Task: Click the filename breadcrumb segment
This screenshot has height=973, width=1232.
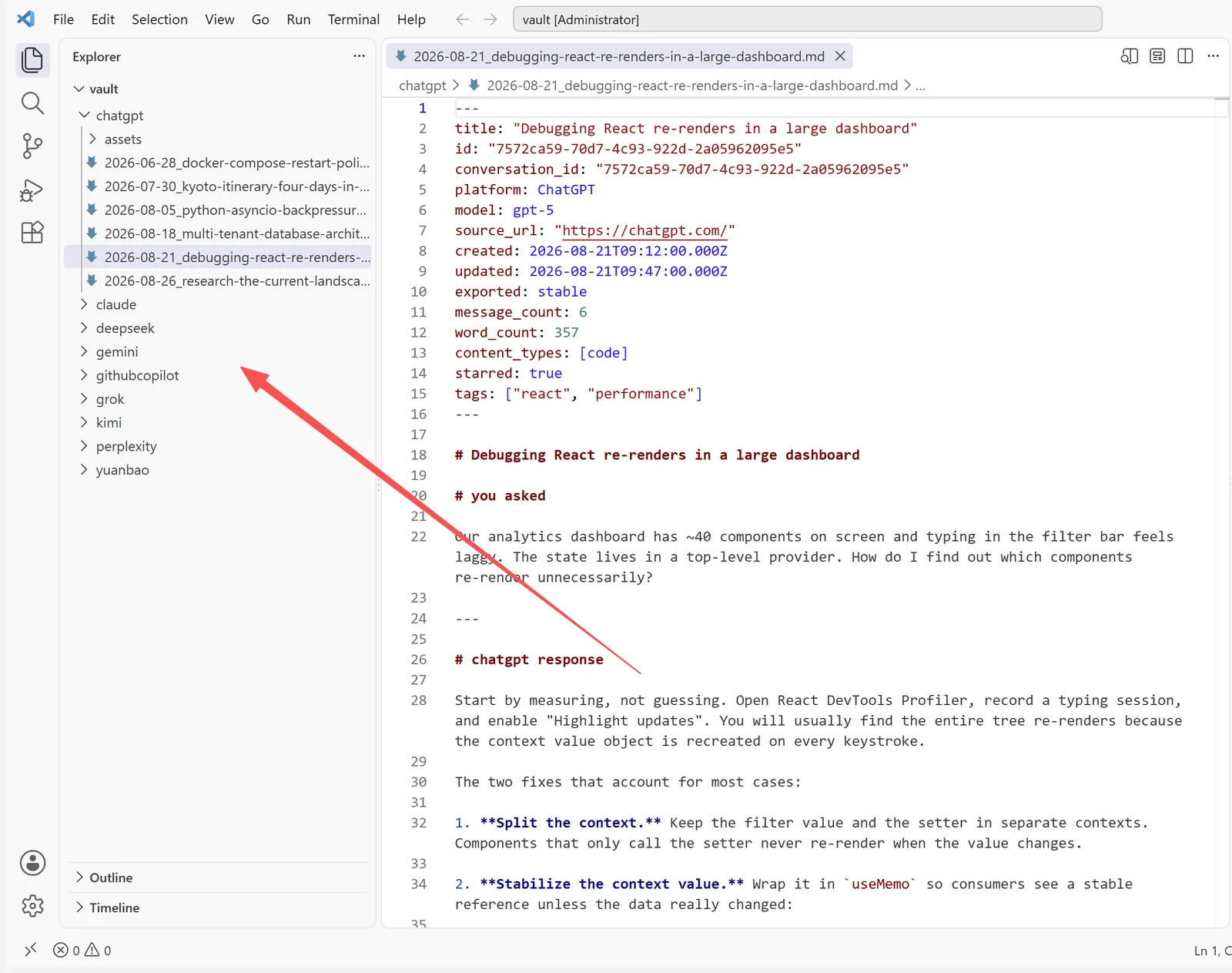Action: [691, 86]
